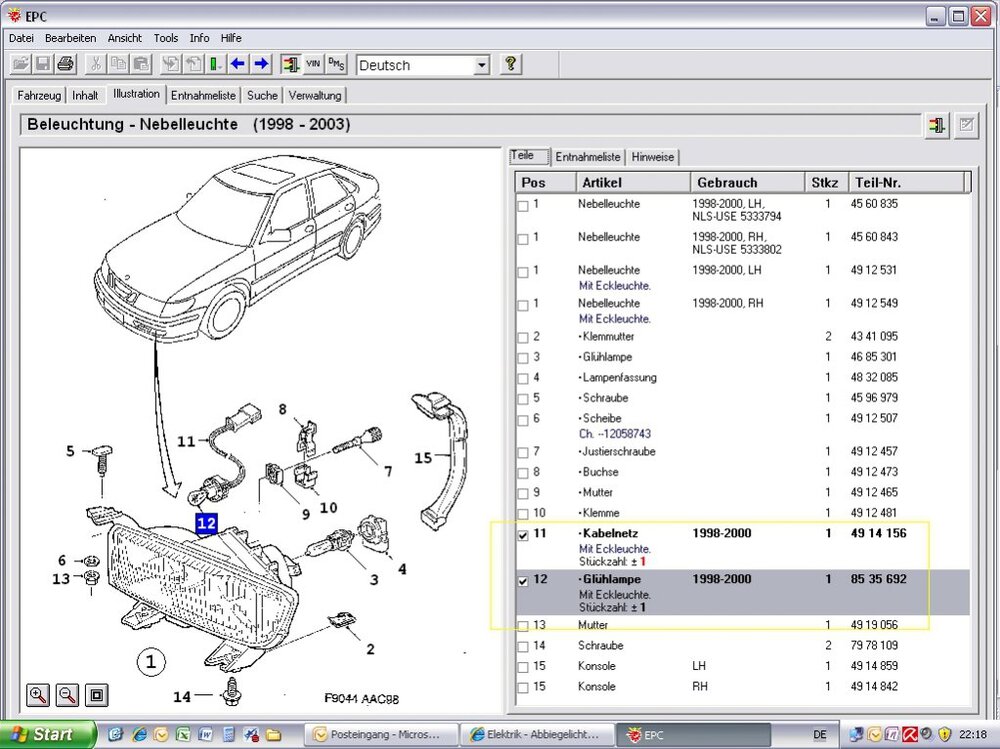The width and height of the screenshot is (1000, 749).
Task: Click the Cut scissors toolbar icon
Action: coord(95,64)
